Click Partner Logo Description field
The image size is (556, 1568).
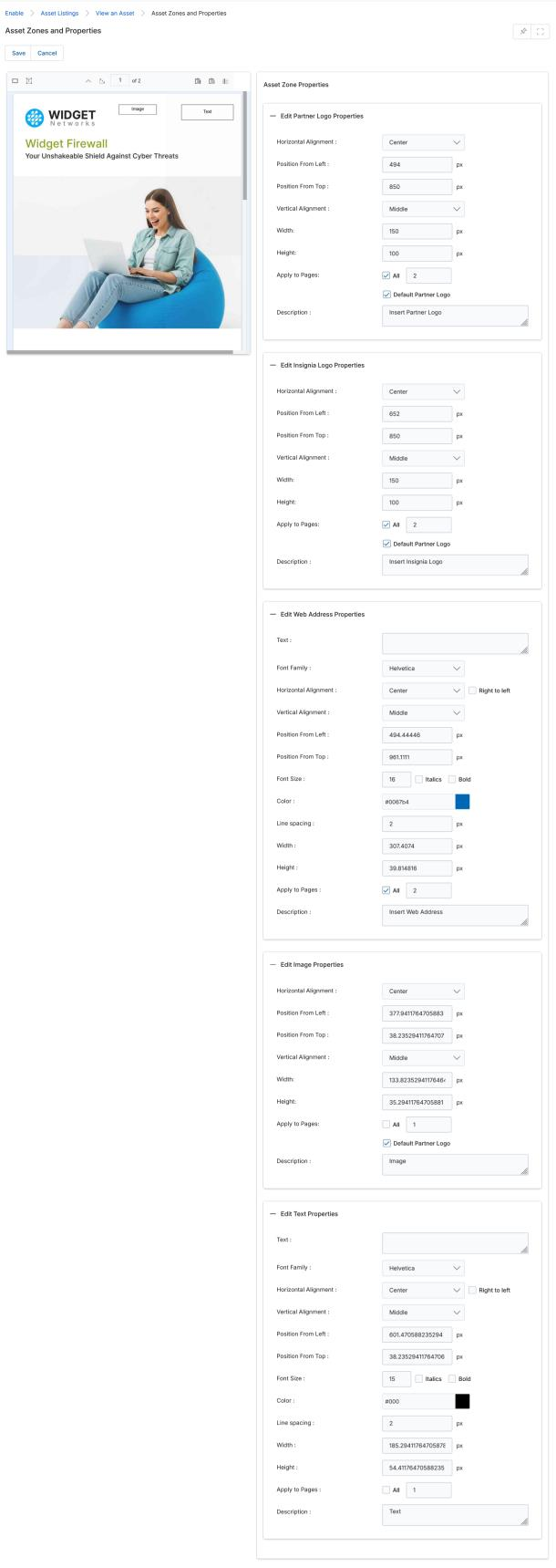click(455, 316)
